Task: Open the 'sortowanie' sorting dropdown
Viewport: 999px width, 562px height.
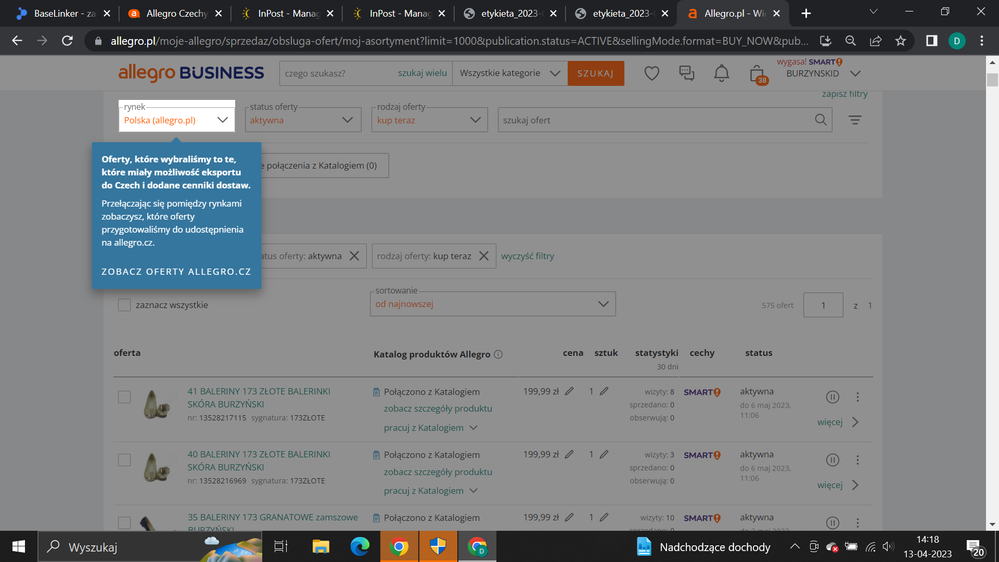Action: (492, 304)
